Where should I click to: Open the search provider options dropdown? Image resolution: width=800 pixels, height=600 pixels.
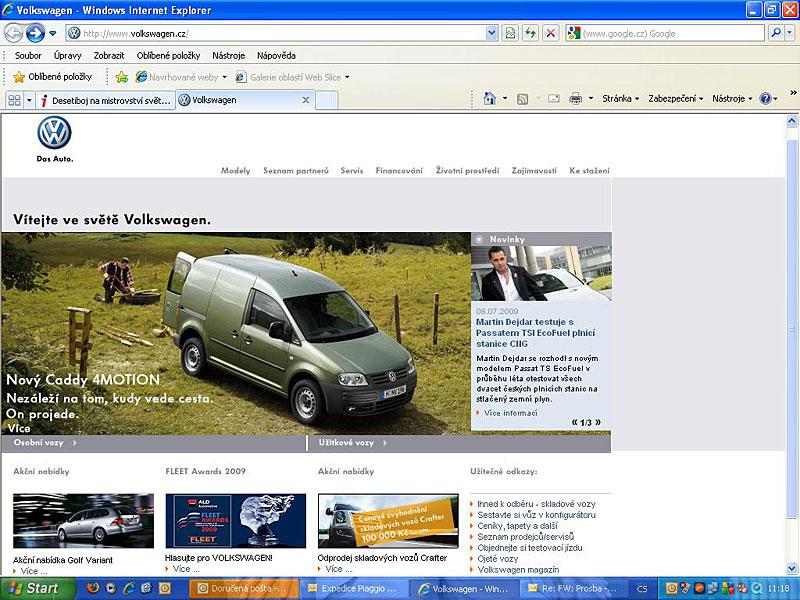pos(790,34)
